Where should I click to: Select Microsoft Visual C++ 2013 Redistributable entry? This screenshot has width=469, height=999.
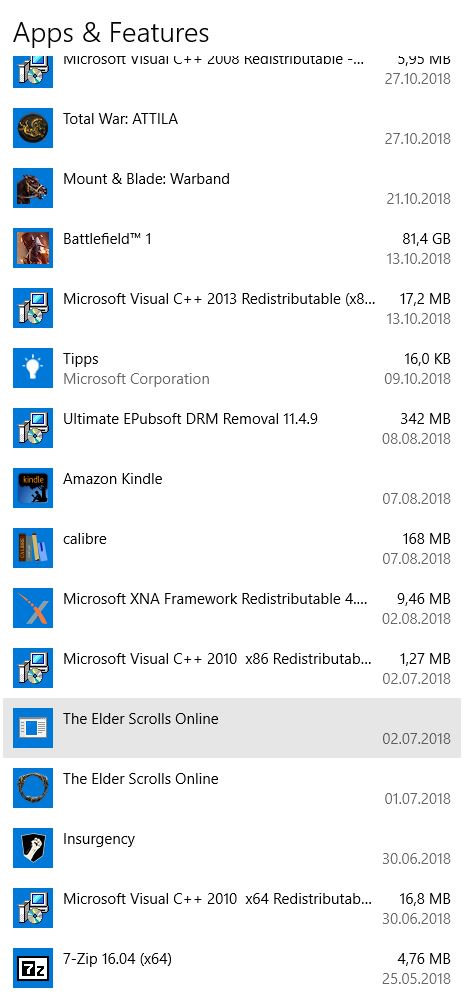(x=232, y=308)
